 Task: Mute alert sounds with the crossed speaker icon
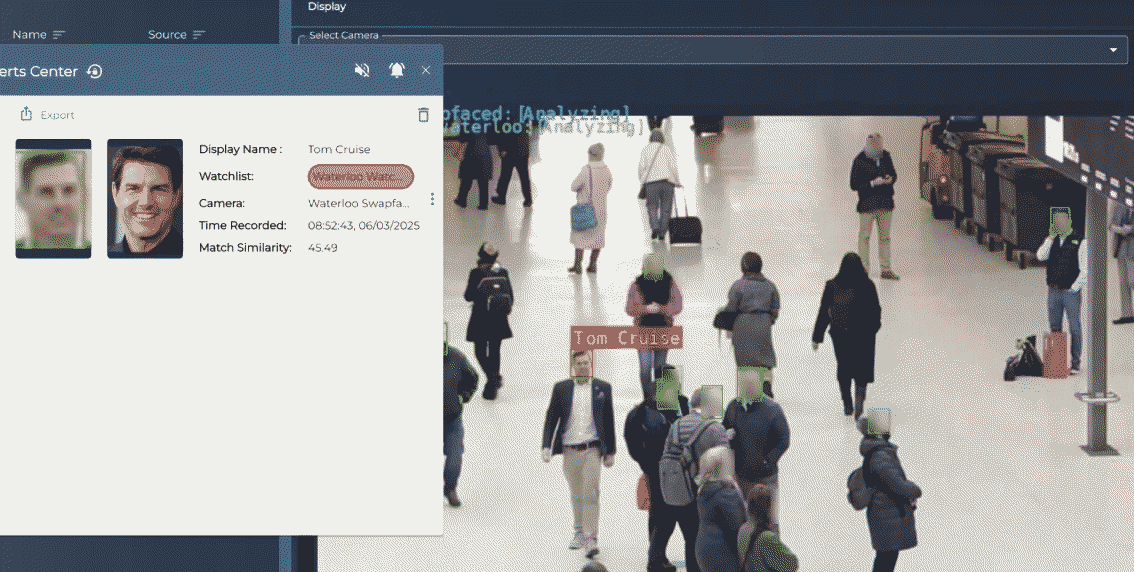pos(362,70)
